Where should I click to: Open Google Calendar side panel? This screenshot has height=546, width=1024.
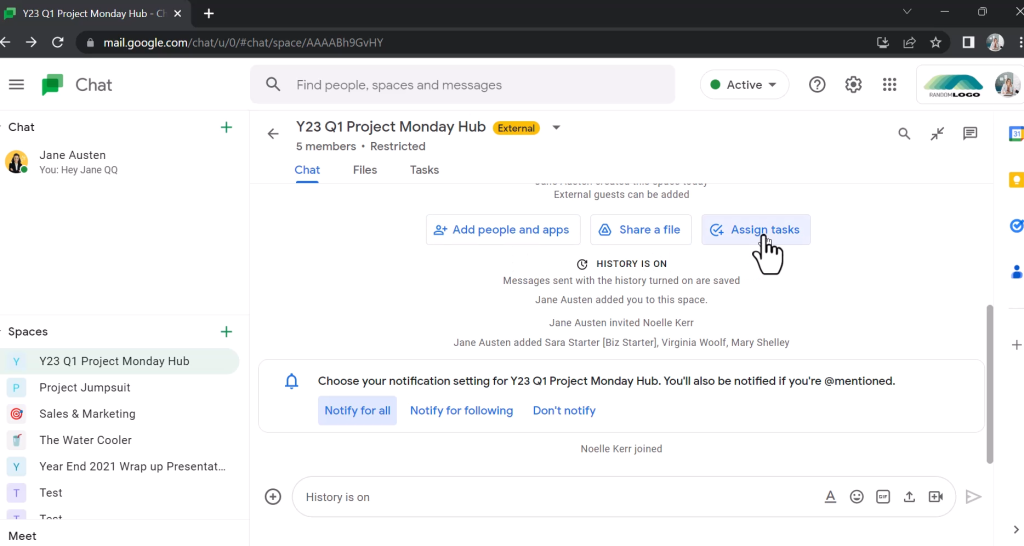(x=1016, y=134)
